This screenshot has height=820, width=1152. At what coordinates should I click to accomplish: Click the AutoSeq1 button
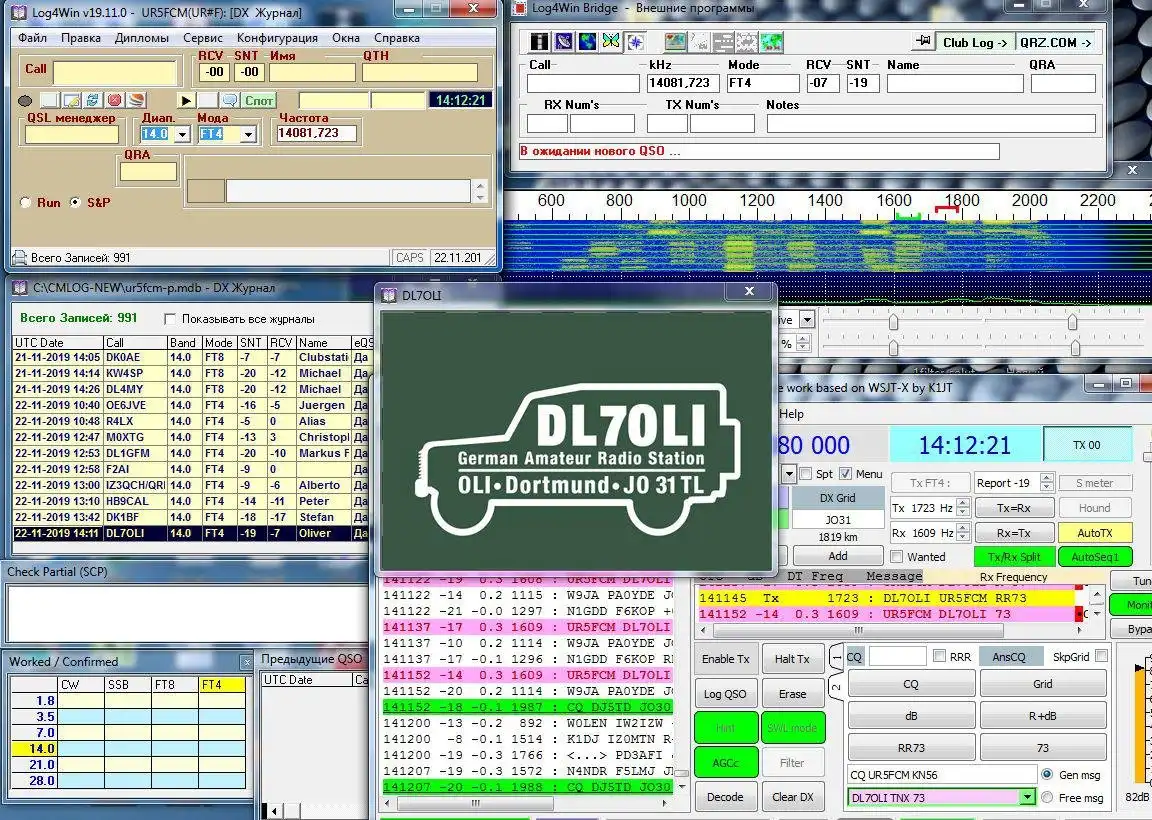1095,557
